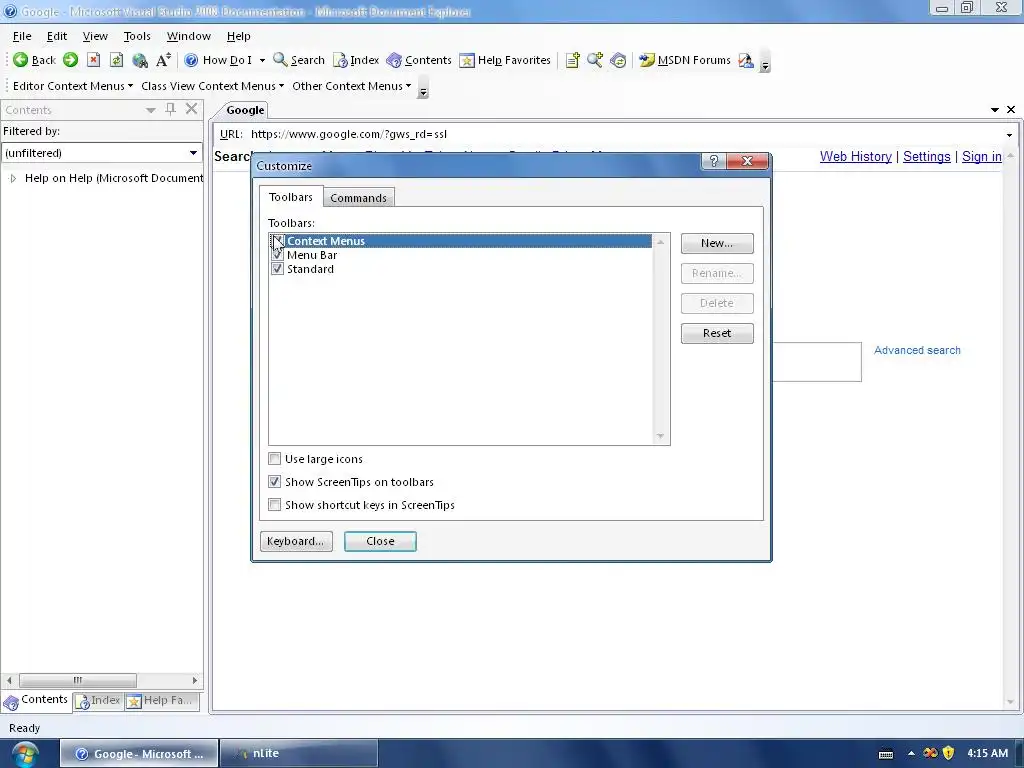Open Search with the magnifier icon
Screen dimensions: 1024x768
pos(280,59)
